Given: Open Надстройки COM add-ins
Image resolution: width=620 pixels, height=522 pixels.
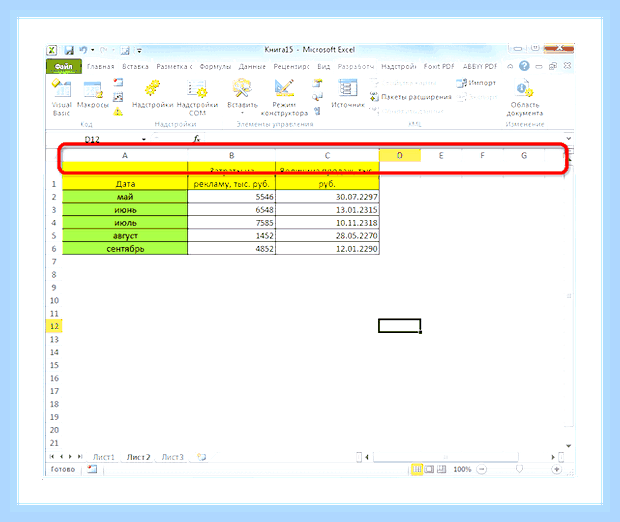Looking at the screenshot, I should click(x=197, y=98).
